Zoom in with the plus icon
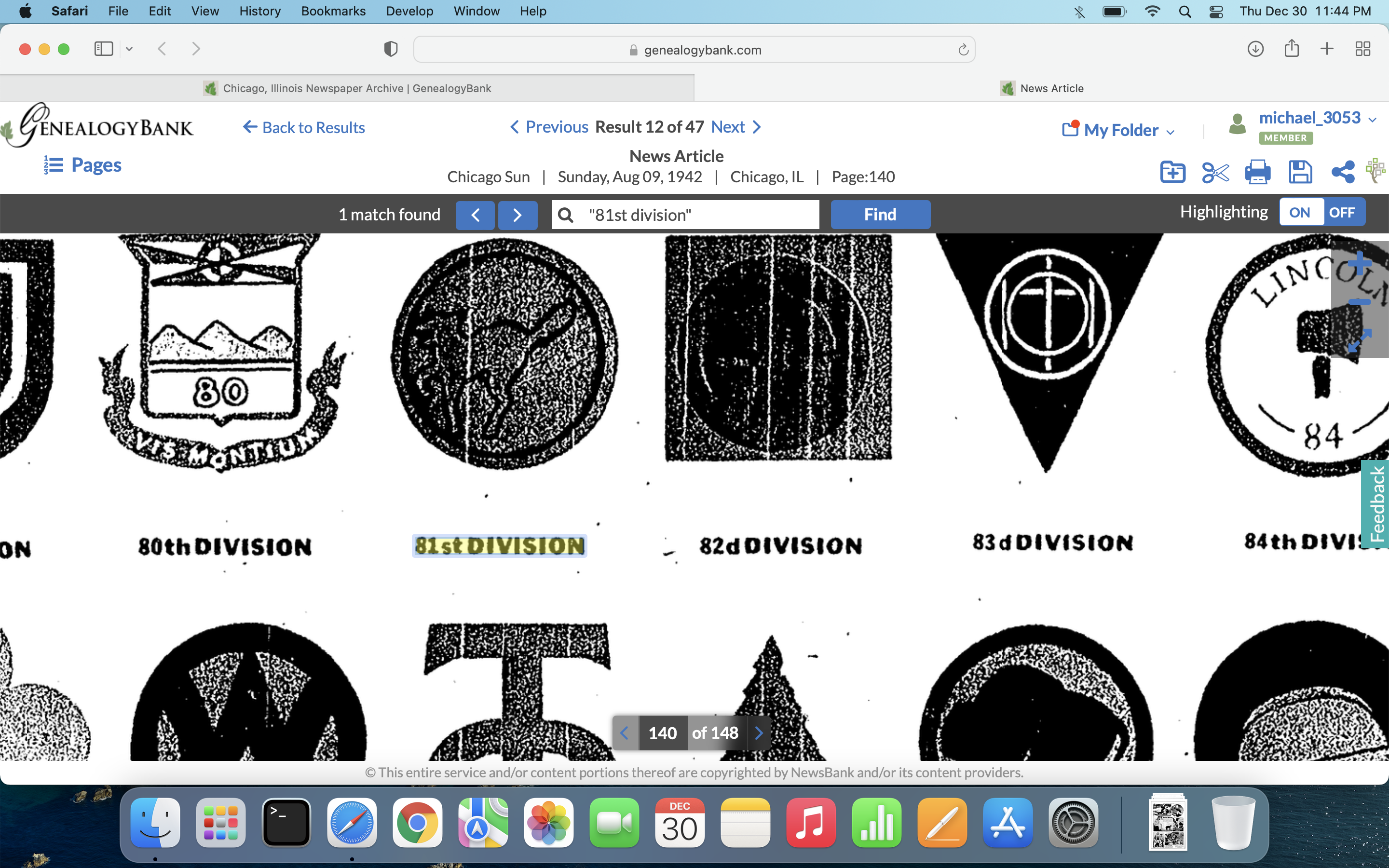Screen dimensions: 1389x868 (1359, 263)
